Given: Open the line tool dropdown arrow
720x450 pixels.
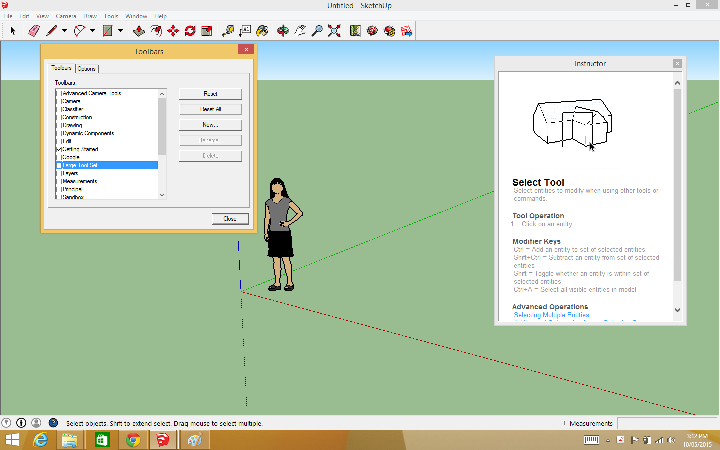Looking at the screenshot, I should click(64, 30).
